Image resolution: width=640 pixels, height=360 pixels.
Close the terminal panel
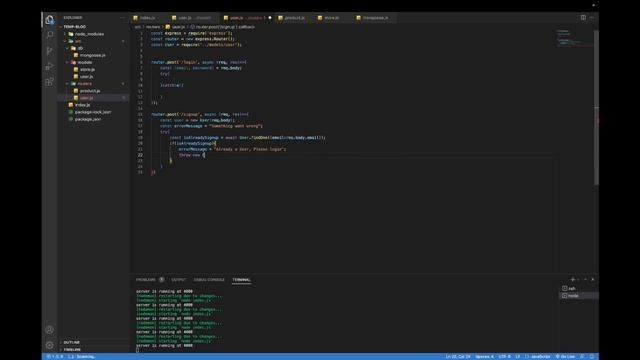[593, 280]
